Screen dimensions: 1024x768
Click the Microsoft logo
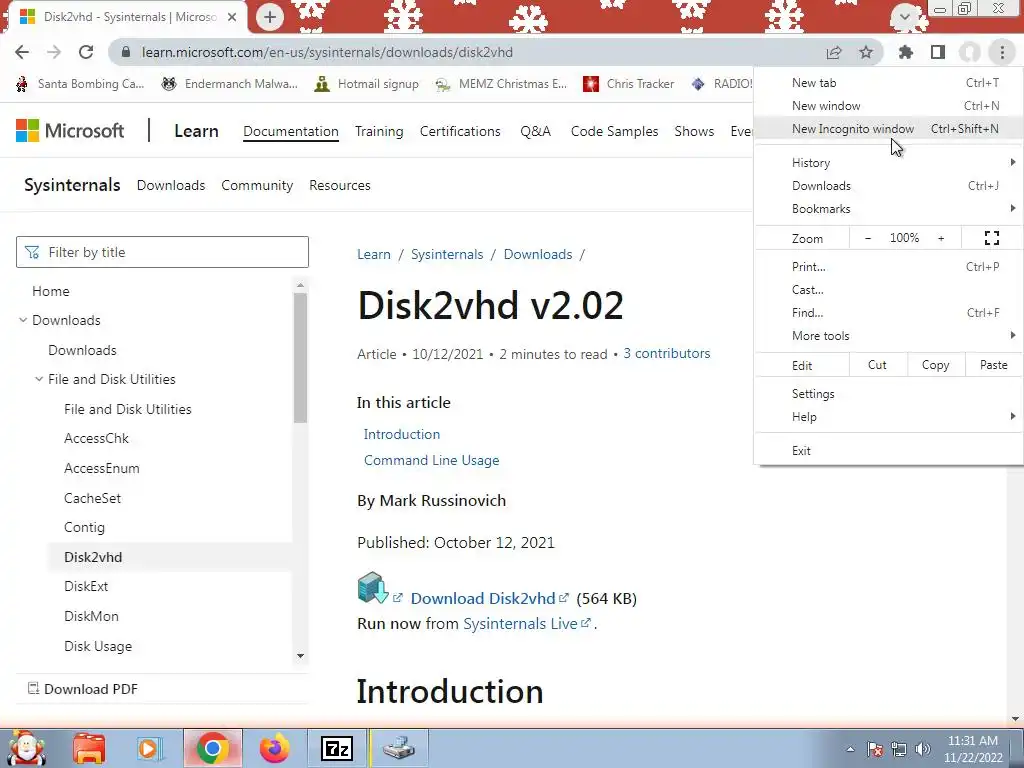[x=70, y=131]
